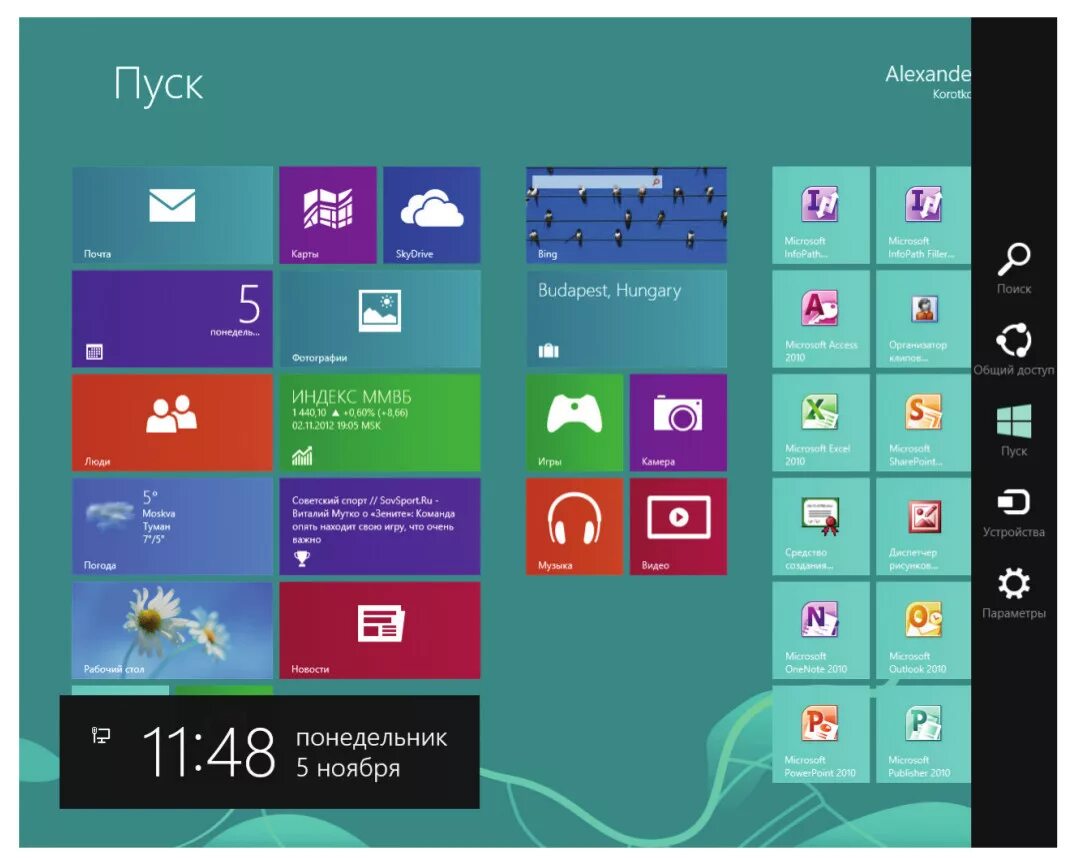This screenshot has height=858, width=1072.
Task: Click the Общий доступ share charm
Action: click(x=1014, y=349)
